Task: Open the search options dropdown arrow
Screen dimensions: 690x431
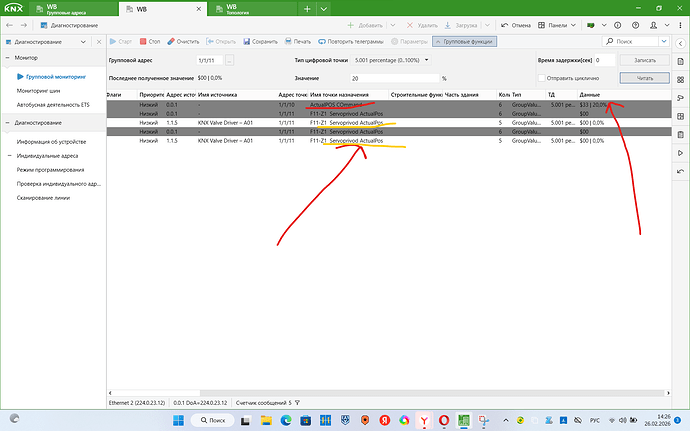Action: 664,41
